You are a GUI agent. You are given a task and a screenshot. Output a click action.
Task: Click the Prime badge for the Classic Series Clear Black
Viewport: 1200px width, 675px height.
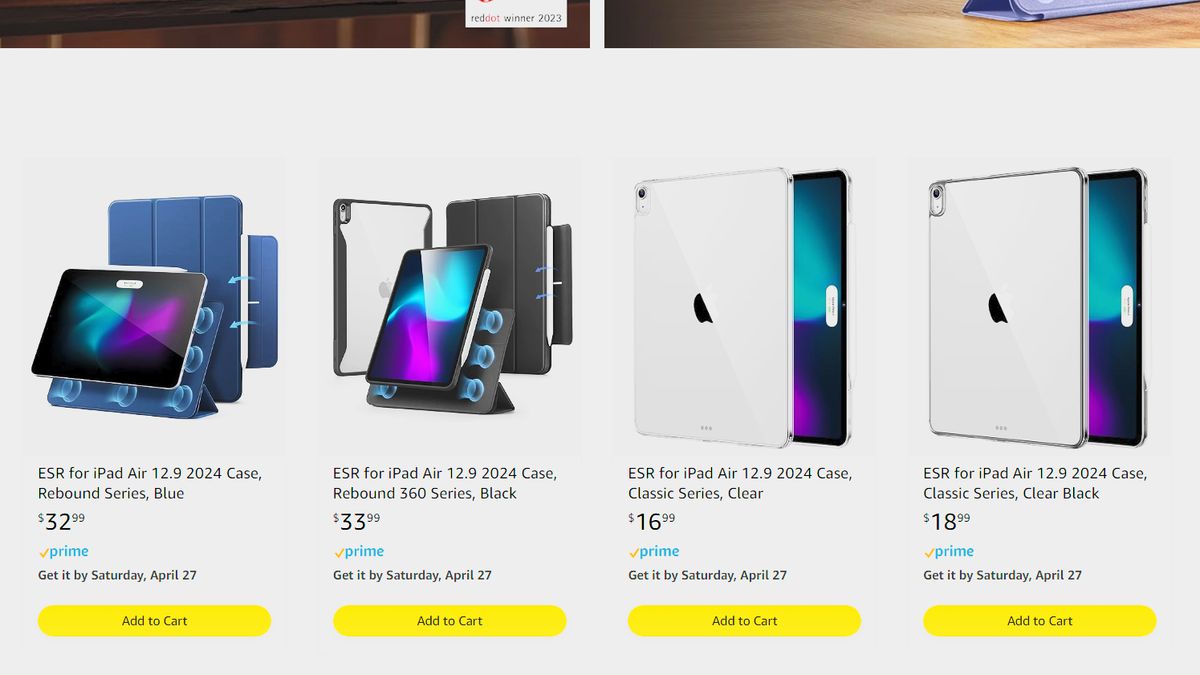click(x=948, y=551)
